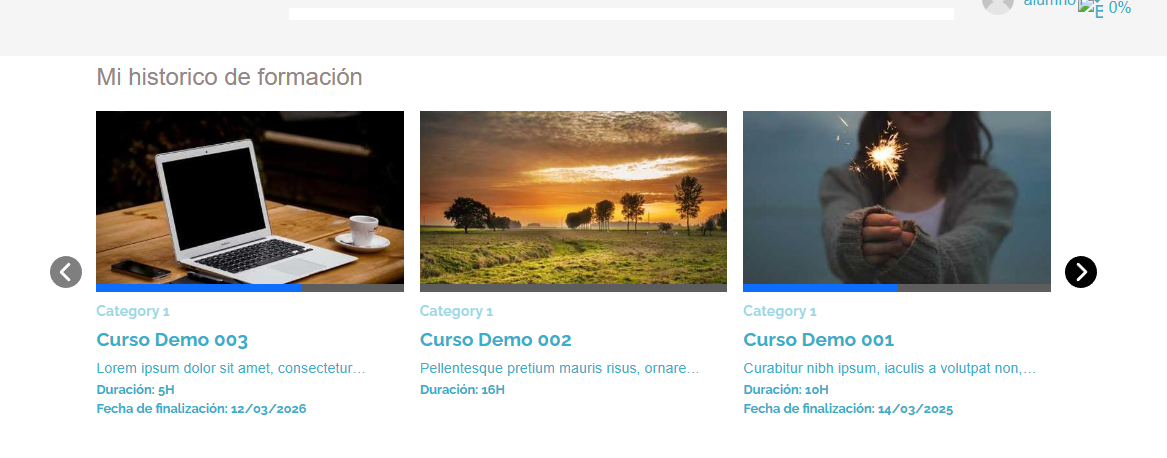Click 'Duración: 10H' text
Image resolution: width=1167 pixels, height=458 pixels.
[786, 389]
